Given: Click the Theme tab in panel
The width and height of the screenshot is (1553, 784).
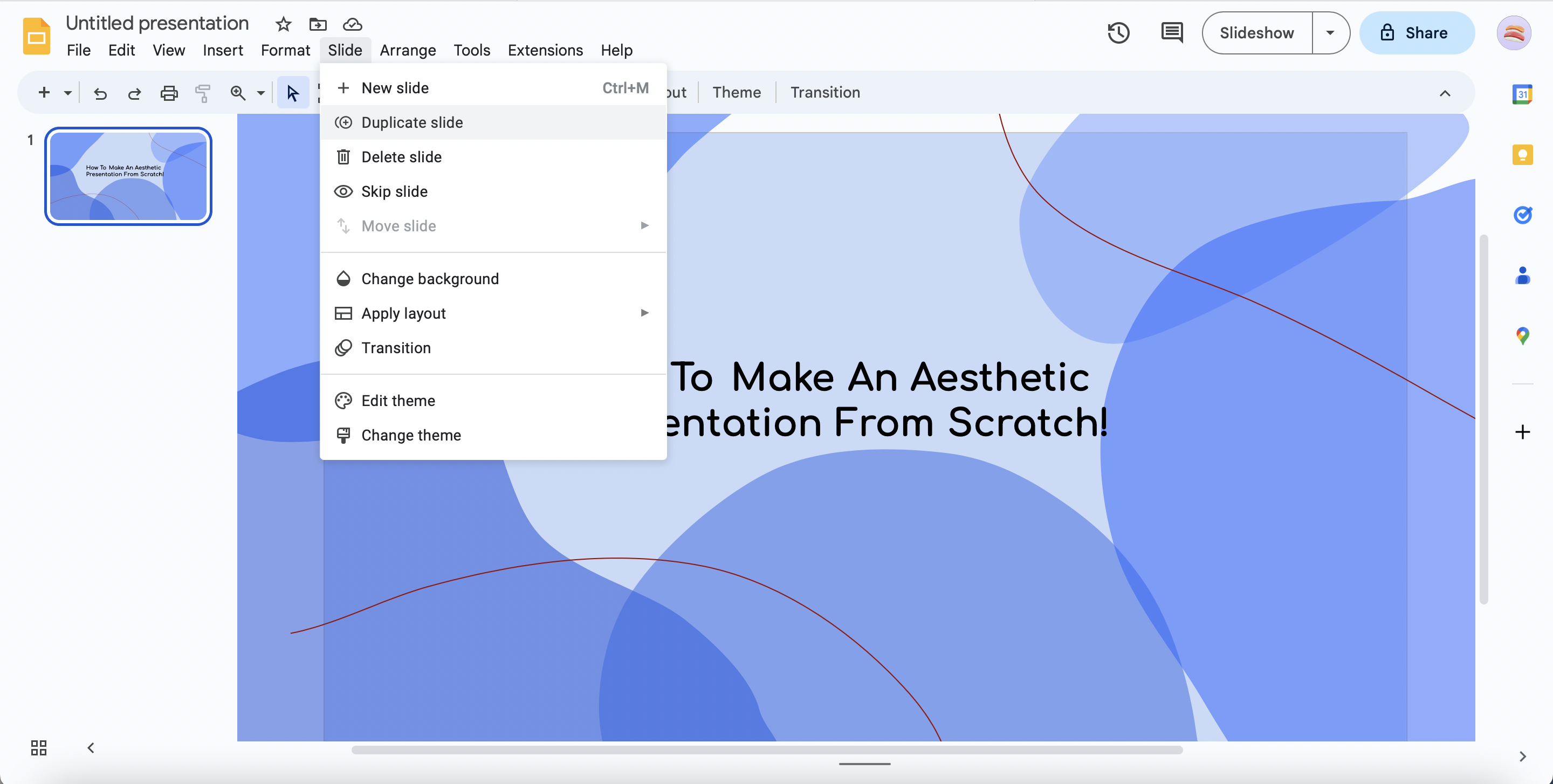Looking at the screenshot, I should (x=737, y=93).
